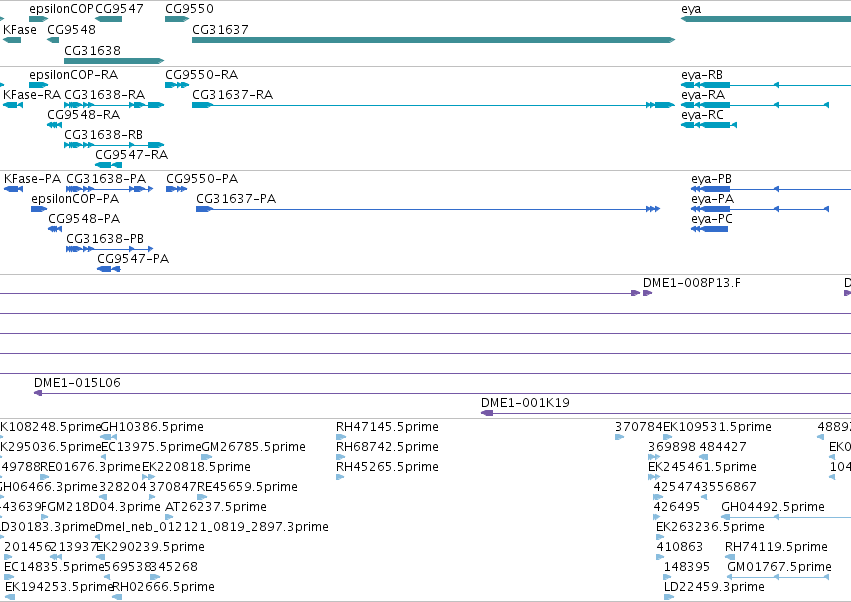Click the CG9550-RA transcript glyph
The width and height of the screenshot is (851, 602).
pos(177,85)
